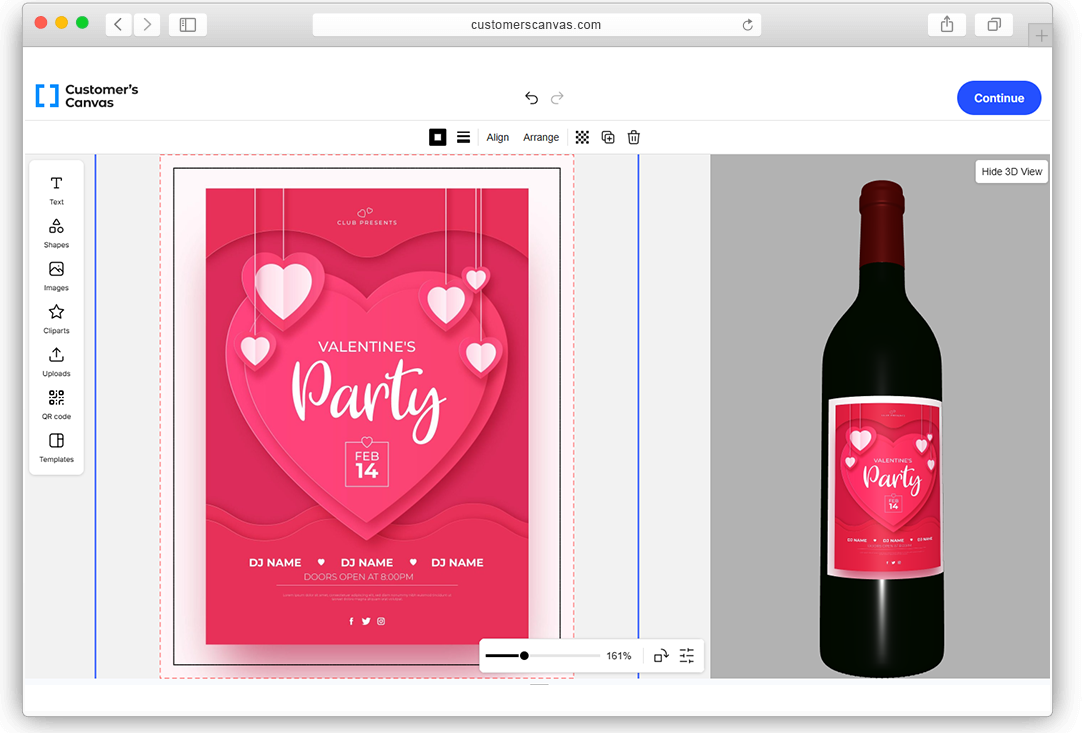Open the Uploads panel
This screenshot has height=733, width=1086.
click(x=56, y=360)
